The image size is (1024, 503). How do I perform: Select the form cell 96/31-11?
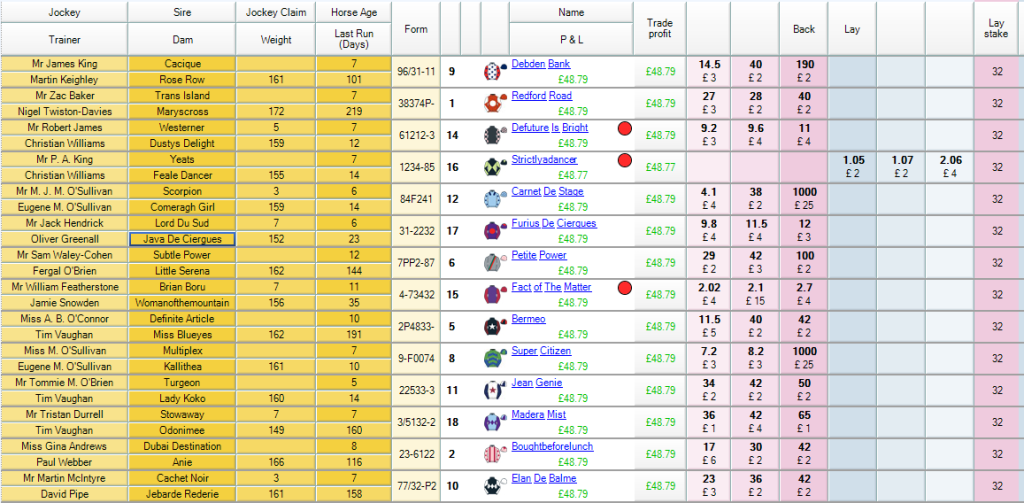[416, 71]
